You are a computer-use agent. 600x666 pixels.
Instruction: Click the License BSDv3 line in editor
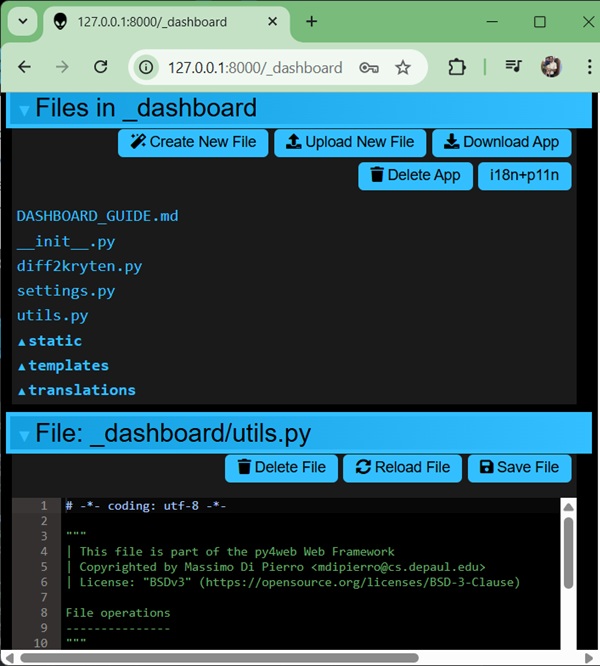click(x=293, y=582)
